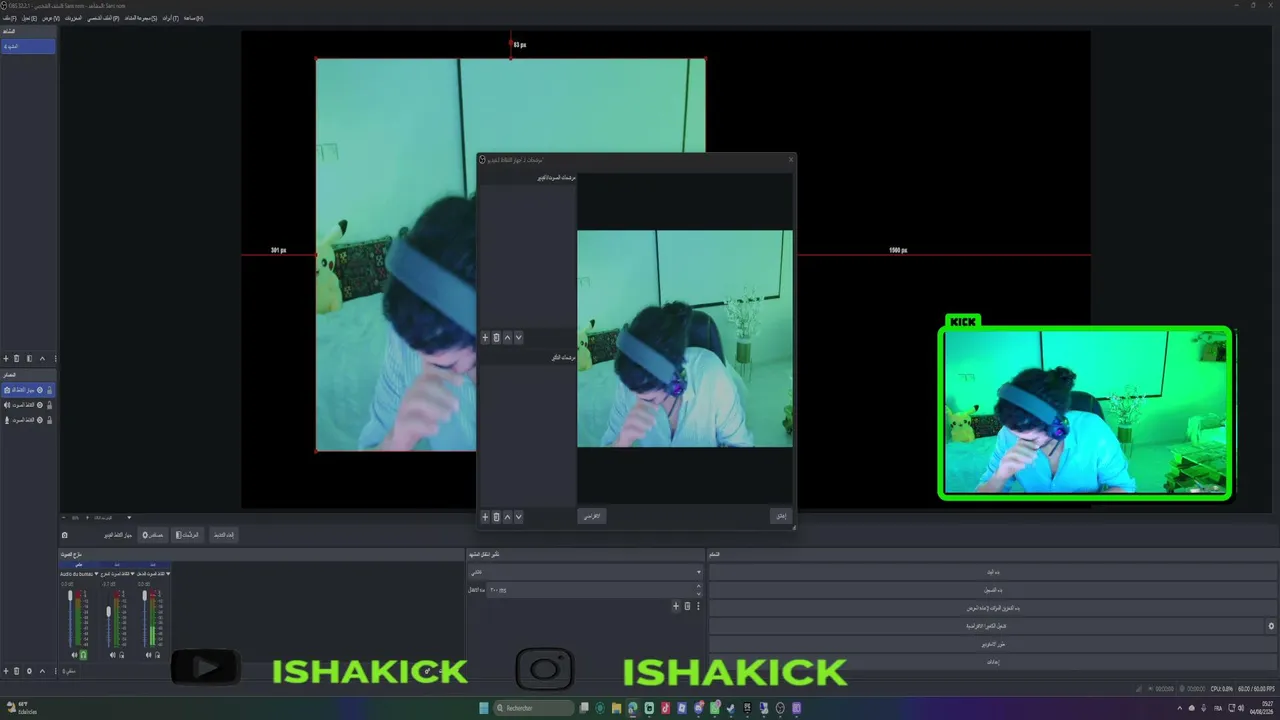Lock the speaker audio source
Screen dimensions: 1280x720
click(50, 405)
